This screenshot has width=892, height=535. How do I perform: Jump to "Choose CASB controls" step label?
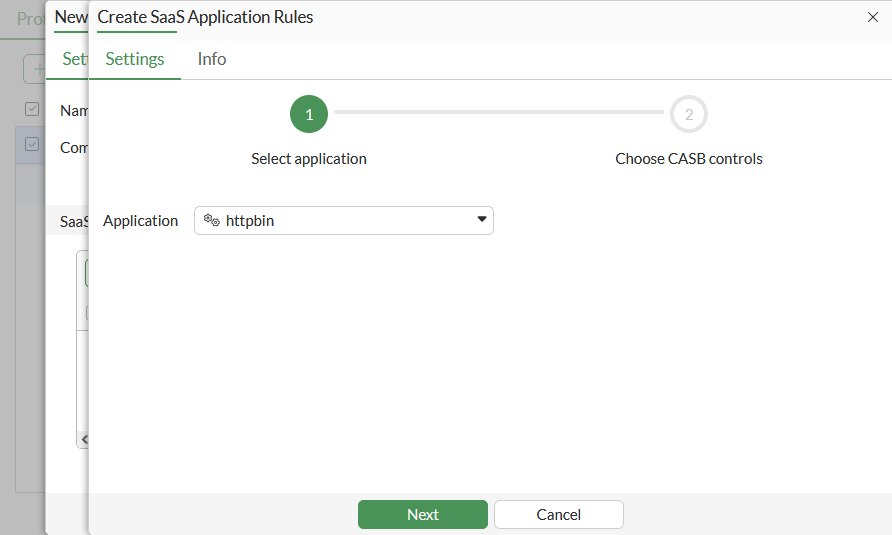click(x=689, y=159)
